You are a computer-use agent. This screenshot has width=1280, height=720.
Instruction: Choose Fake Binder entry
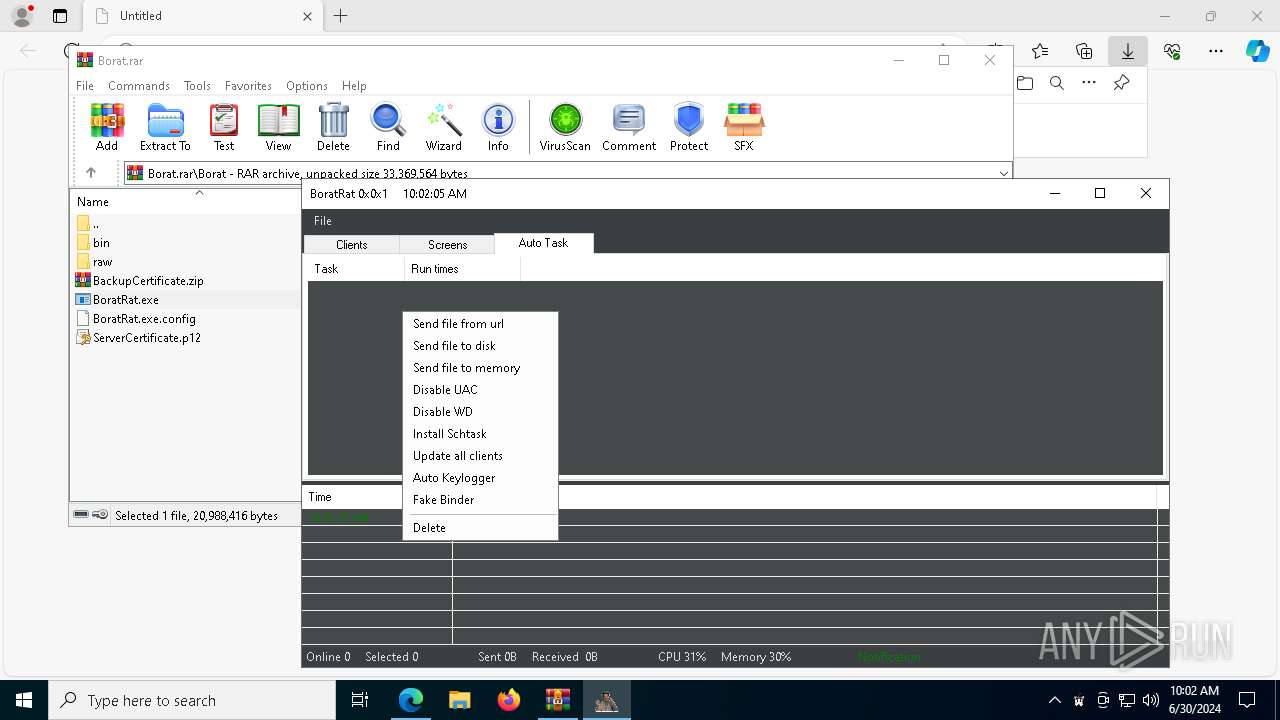[480, 500]
